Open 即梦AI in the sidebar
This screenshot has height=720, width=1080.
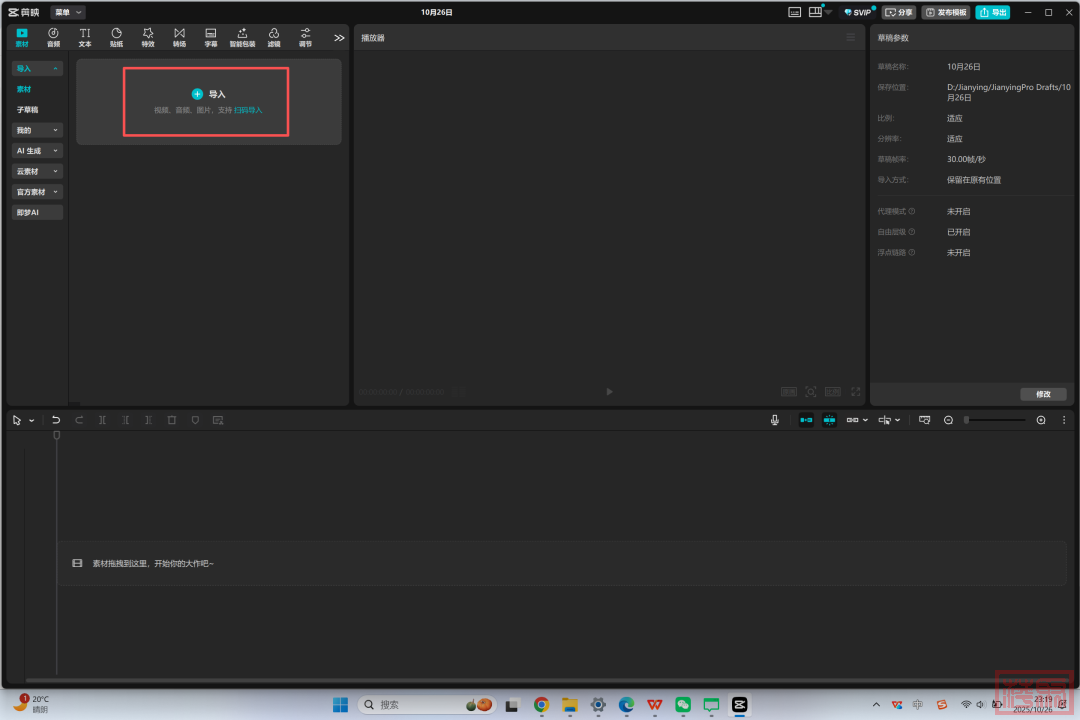click(28, 213)
